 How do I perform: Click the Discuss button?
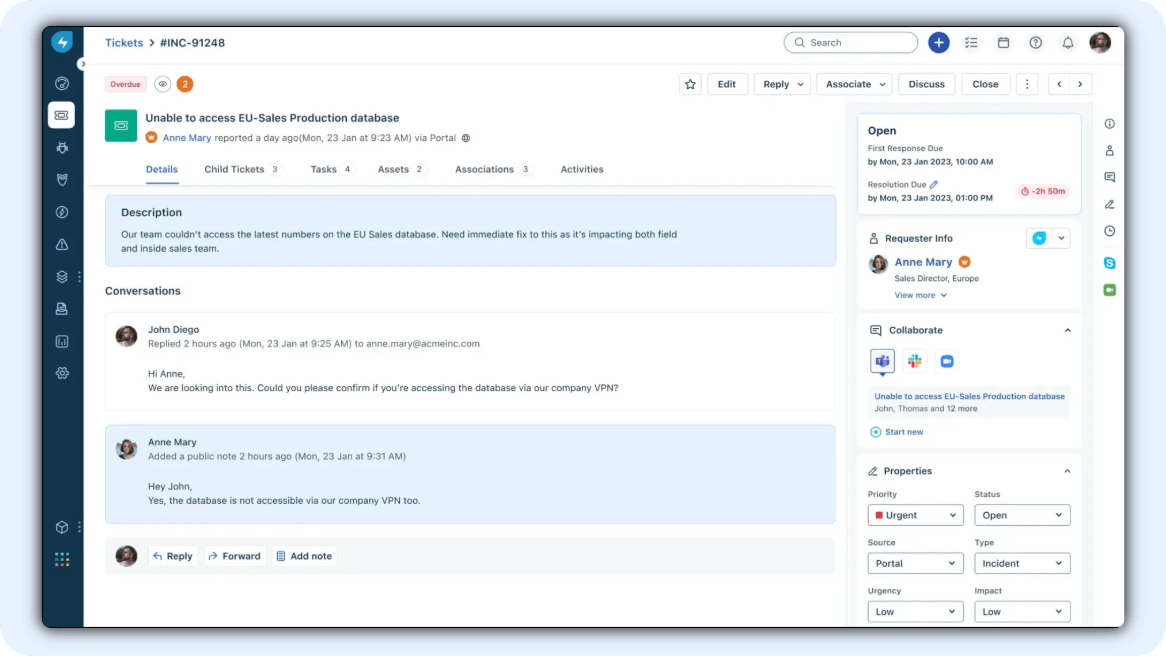point(926,85)
